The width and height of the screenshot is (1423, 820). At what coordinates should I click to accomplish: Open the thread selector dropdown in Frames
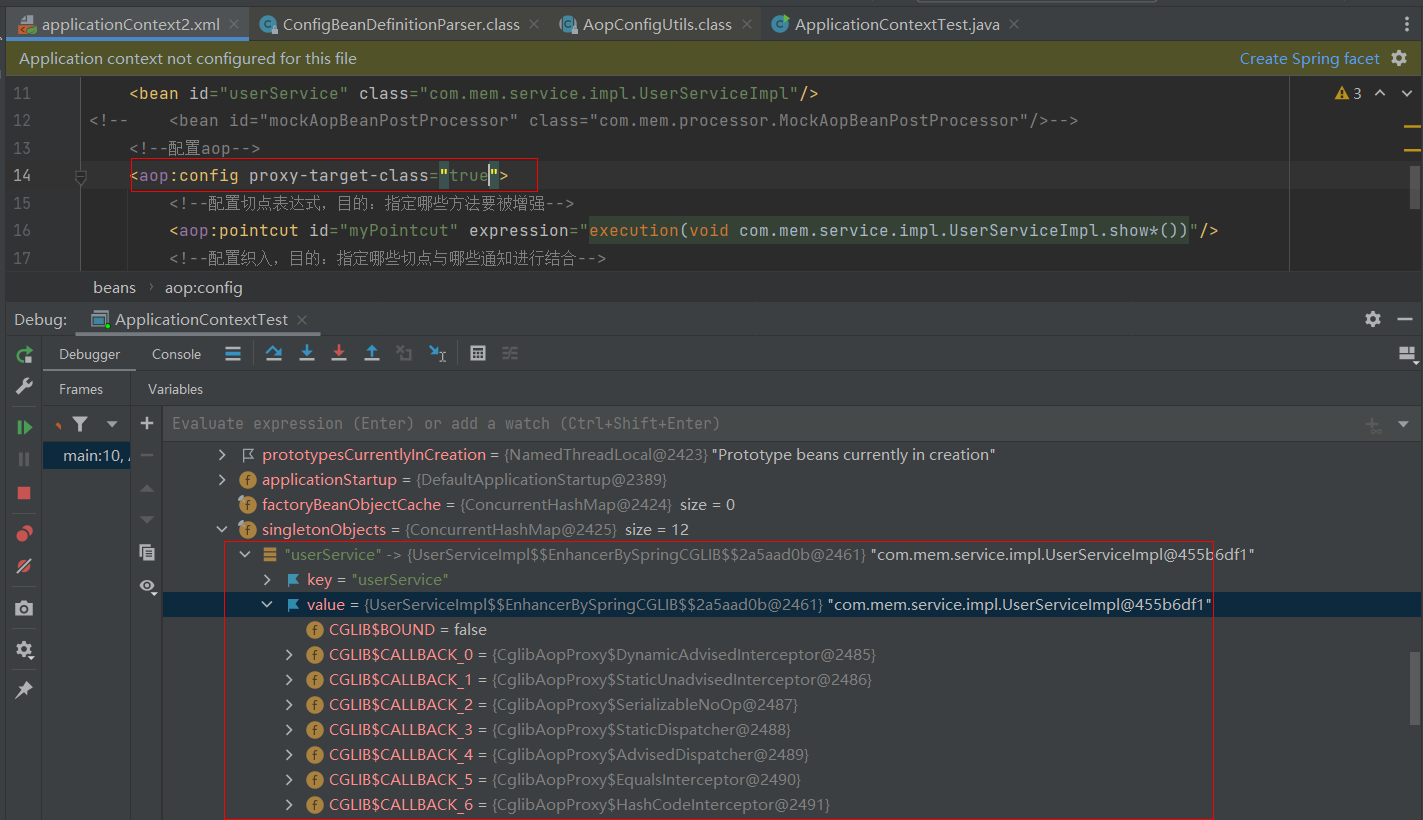(112, 424)
